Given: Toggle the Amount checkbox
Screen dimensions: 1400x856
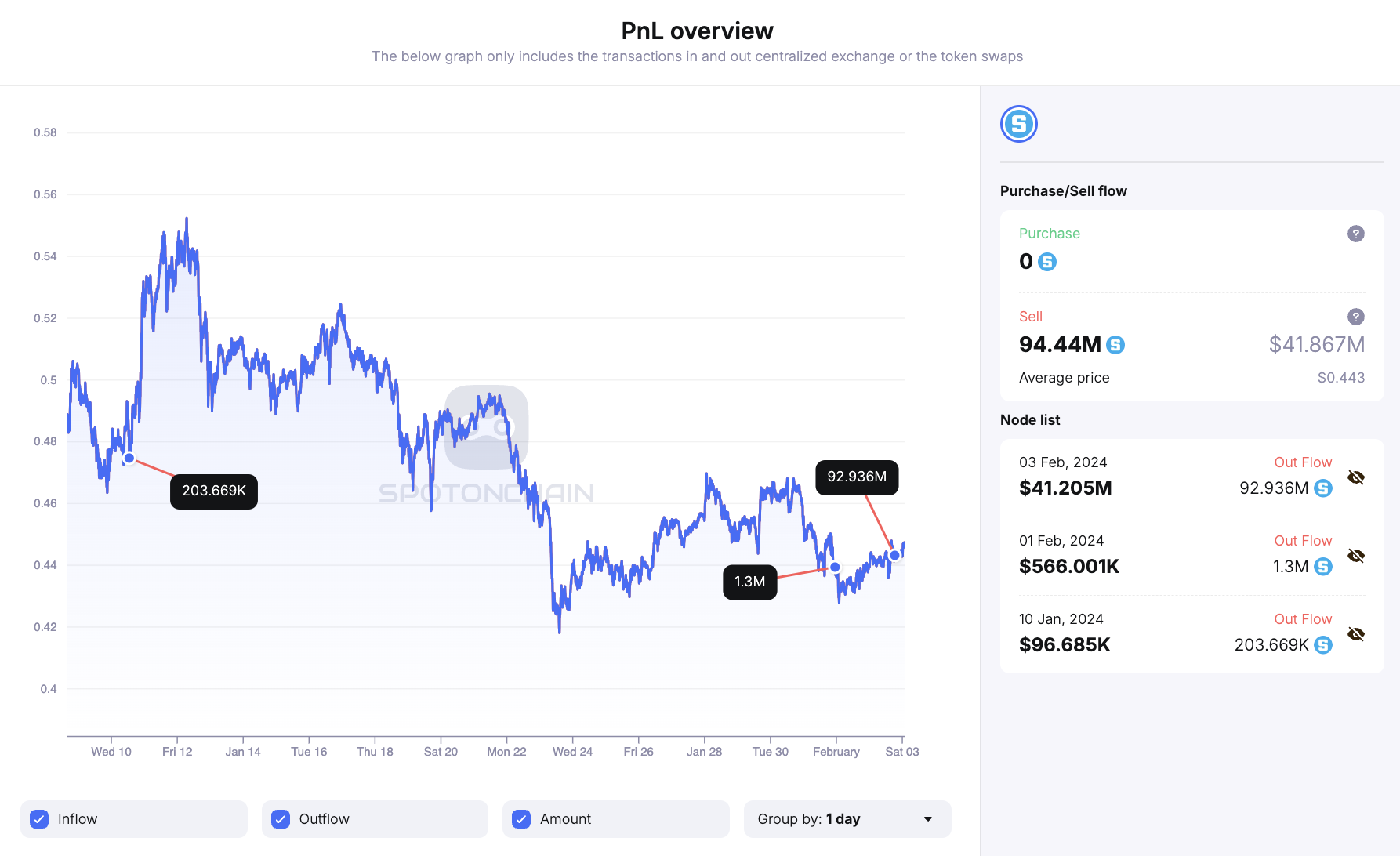Looking at the screenshot, I should (521, 819).
